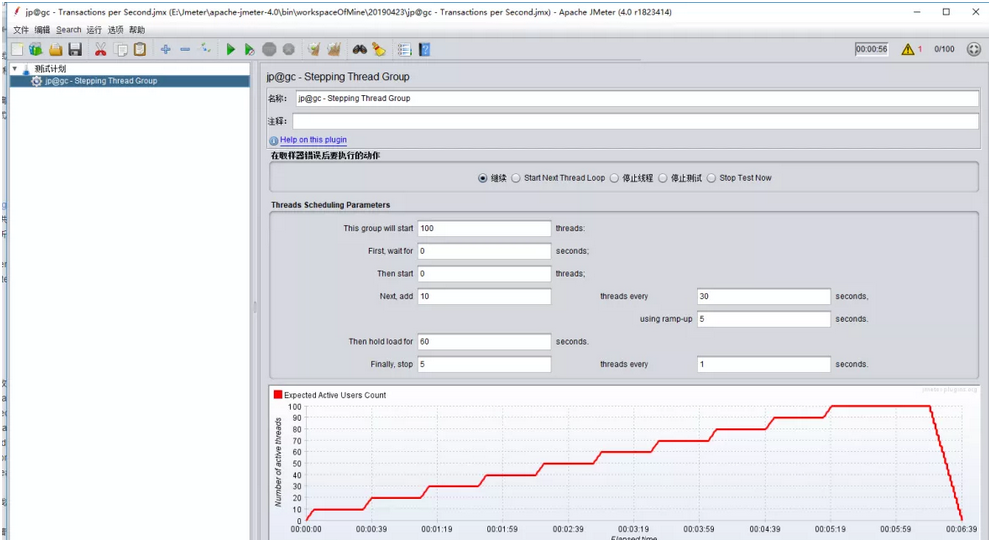The image size is (989, 540).
Task: Select the 继续 radio button
Action: click(483, 179)
